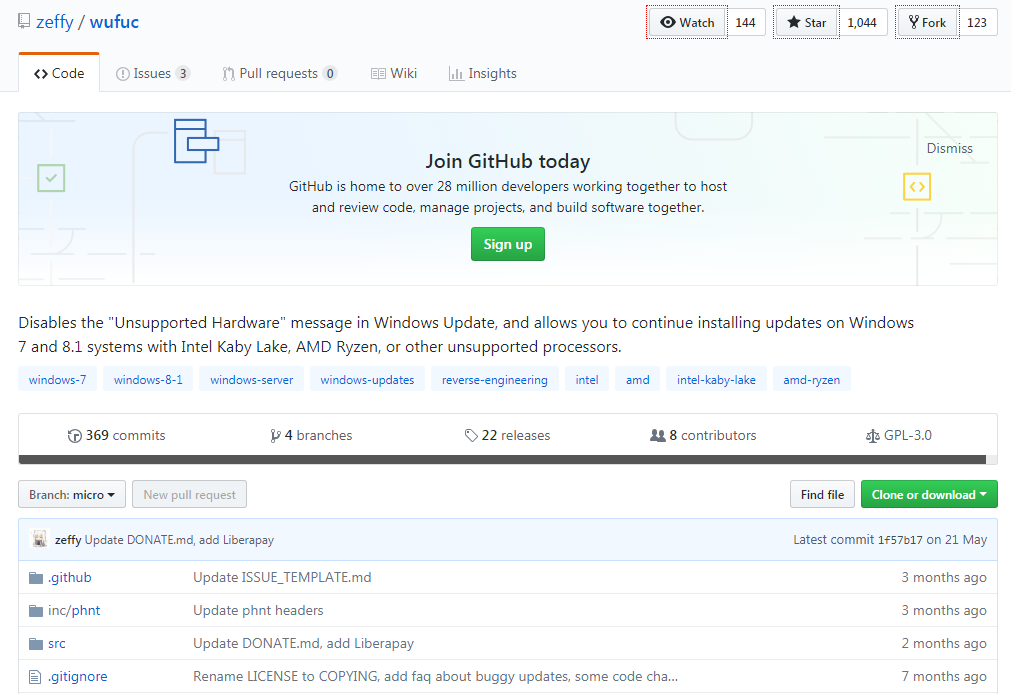This screenshot has height=694, width=1011.
Task: Open zeffy author link in commit bar
Action: 68,540
